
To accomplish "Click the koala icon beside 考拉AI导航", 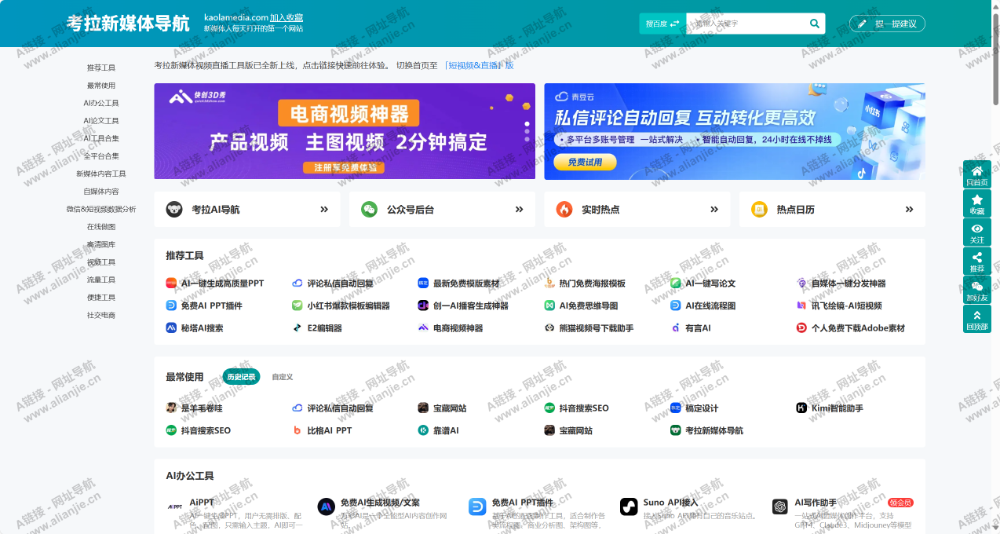I will click(174, 209).
